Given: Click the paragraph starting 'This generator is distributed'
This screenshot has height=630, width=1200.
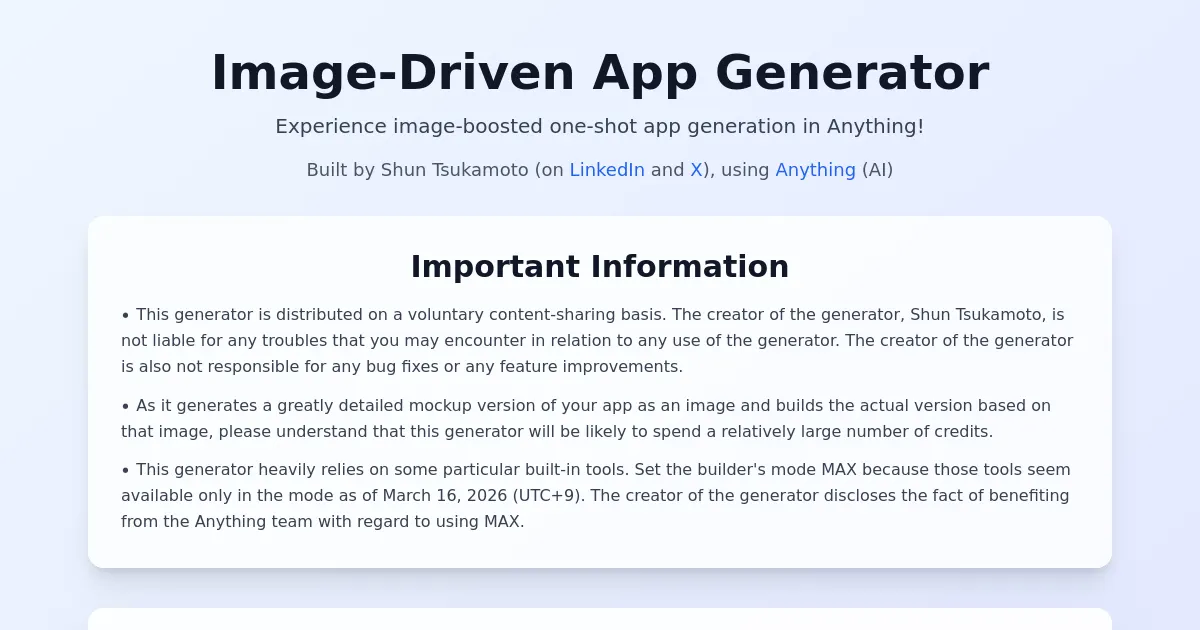Looking at the screenshot, I should (x=600, y=340).
